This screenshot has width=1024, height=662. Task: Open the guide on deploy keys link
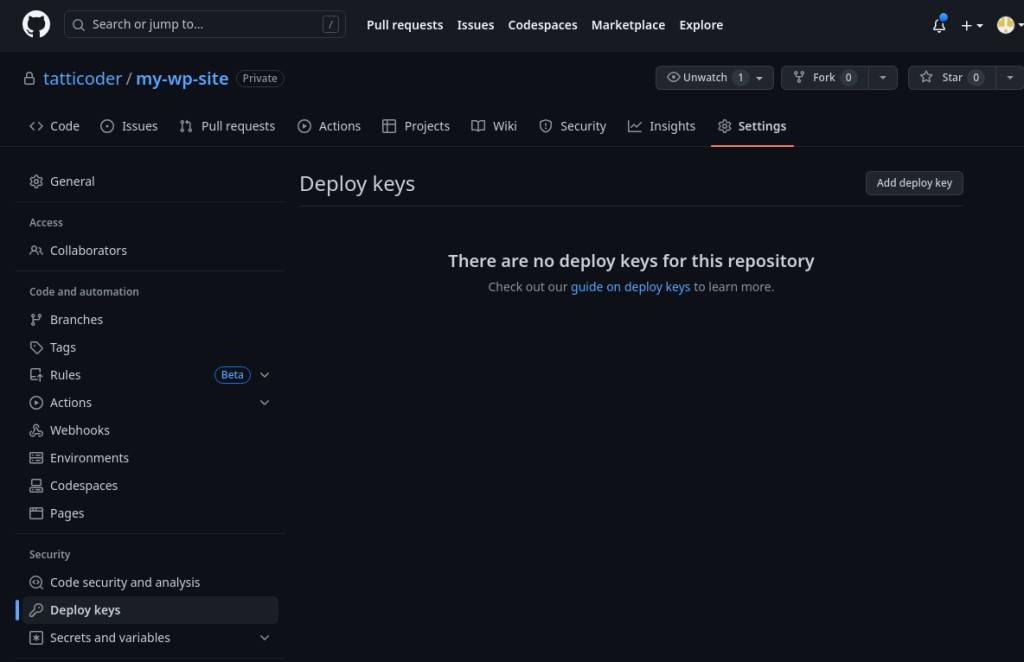tap(630, 287)
